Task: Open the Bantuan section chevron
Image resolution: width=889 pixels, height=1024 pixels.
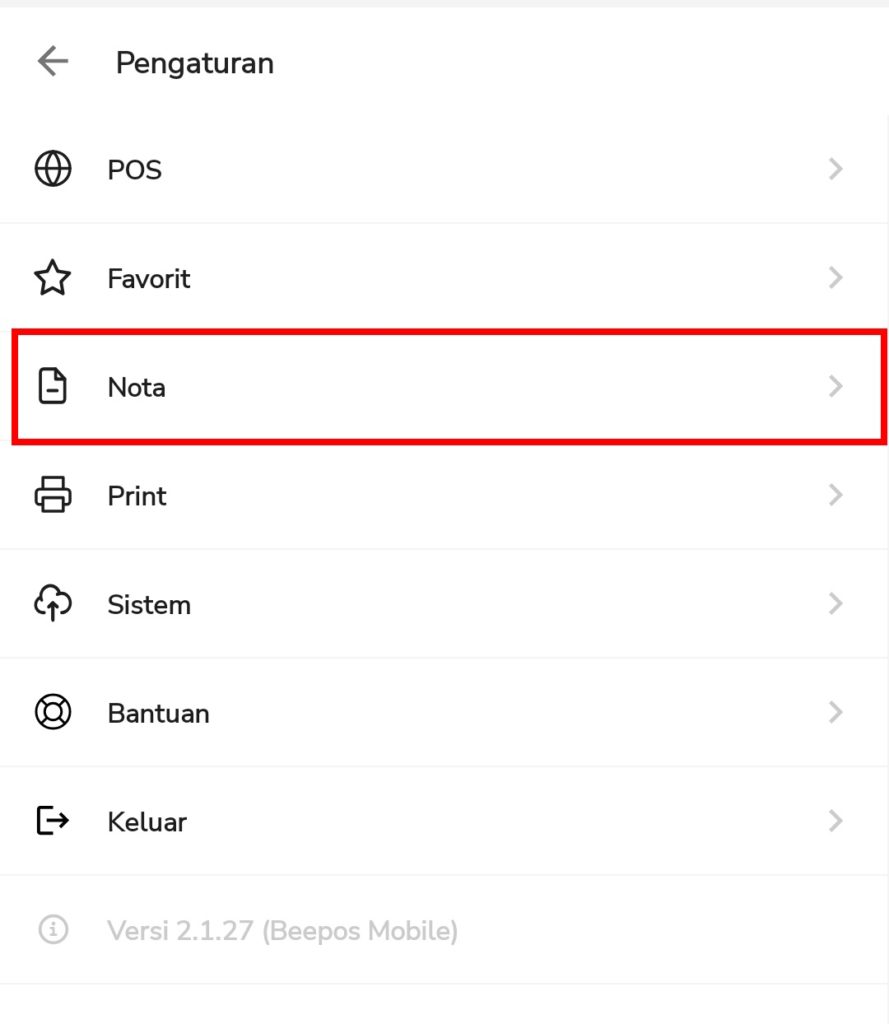Action: (x=836, y=712)
